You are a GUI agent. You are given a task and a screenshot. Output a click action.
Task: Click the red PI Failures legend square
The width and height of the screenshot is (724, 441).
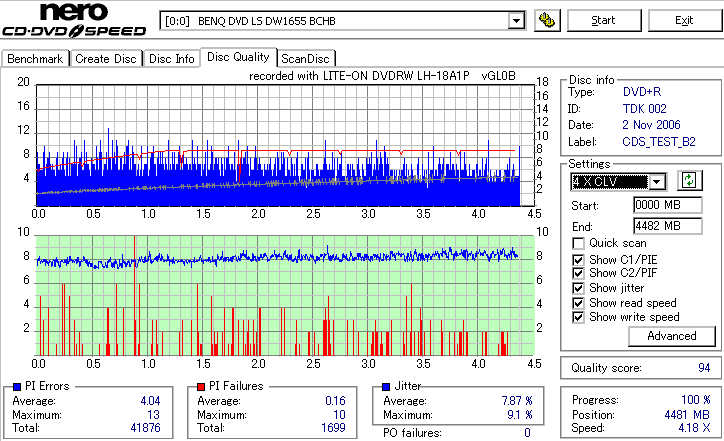point(201,387)
